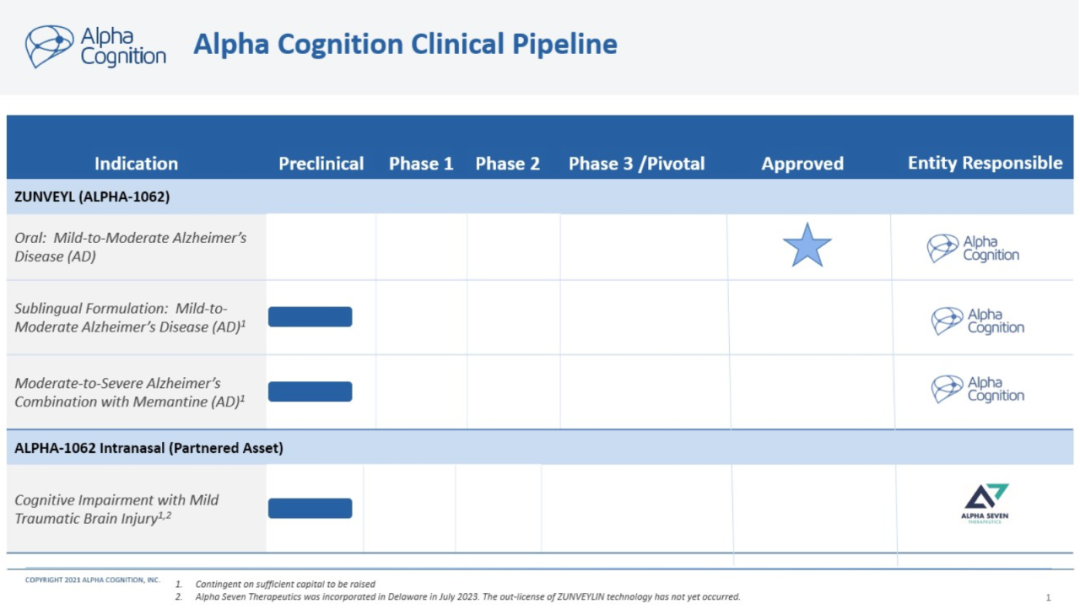Click Alpha Cognition logo in Sublingual Formulation row

click(978, 321)
